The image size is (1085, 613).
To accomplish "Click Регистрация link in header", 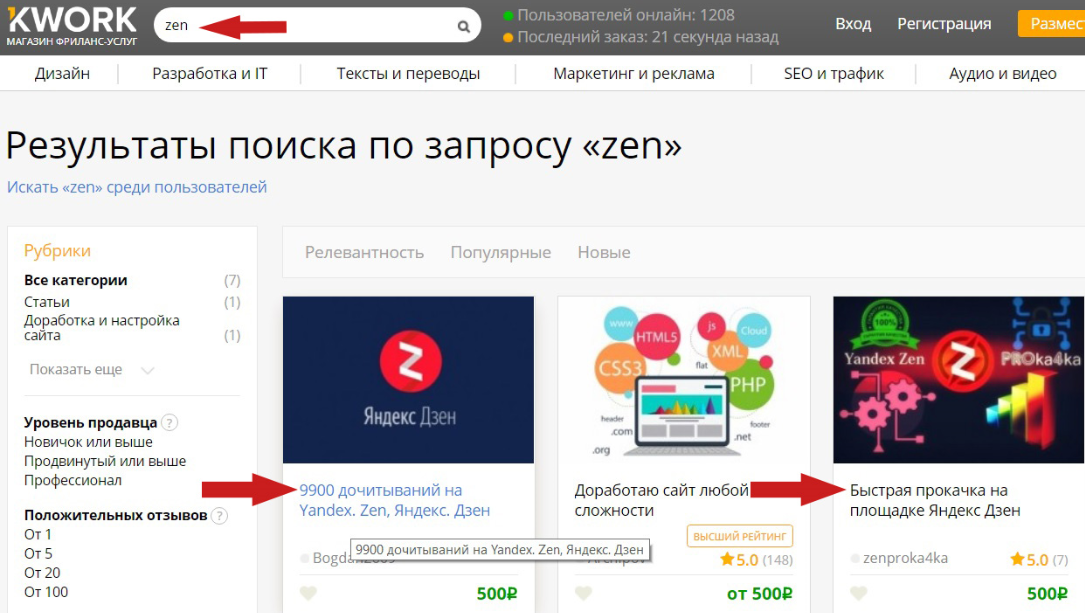I will click(943, 24).
